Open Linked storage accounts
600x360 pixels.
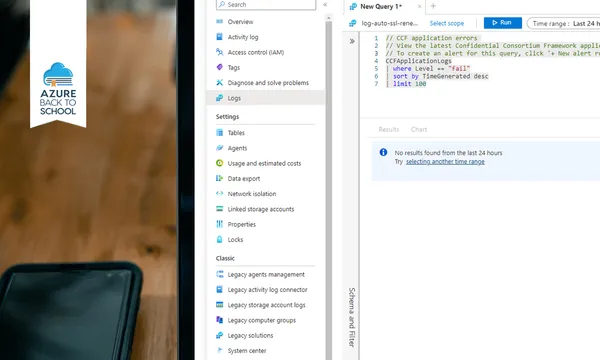pyautogui.click(x=261, y=209)
